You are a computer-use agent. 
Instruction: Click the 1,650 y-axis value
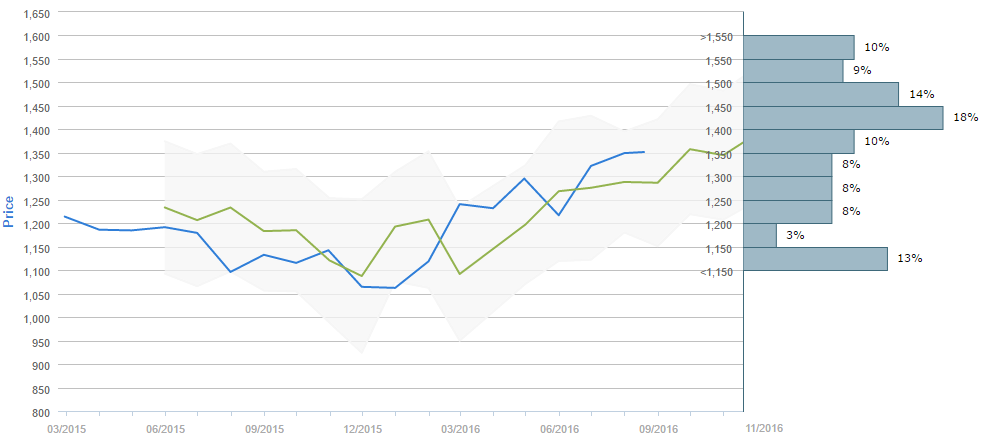tap(36, 13)
